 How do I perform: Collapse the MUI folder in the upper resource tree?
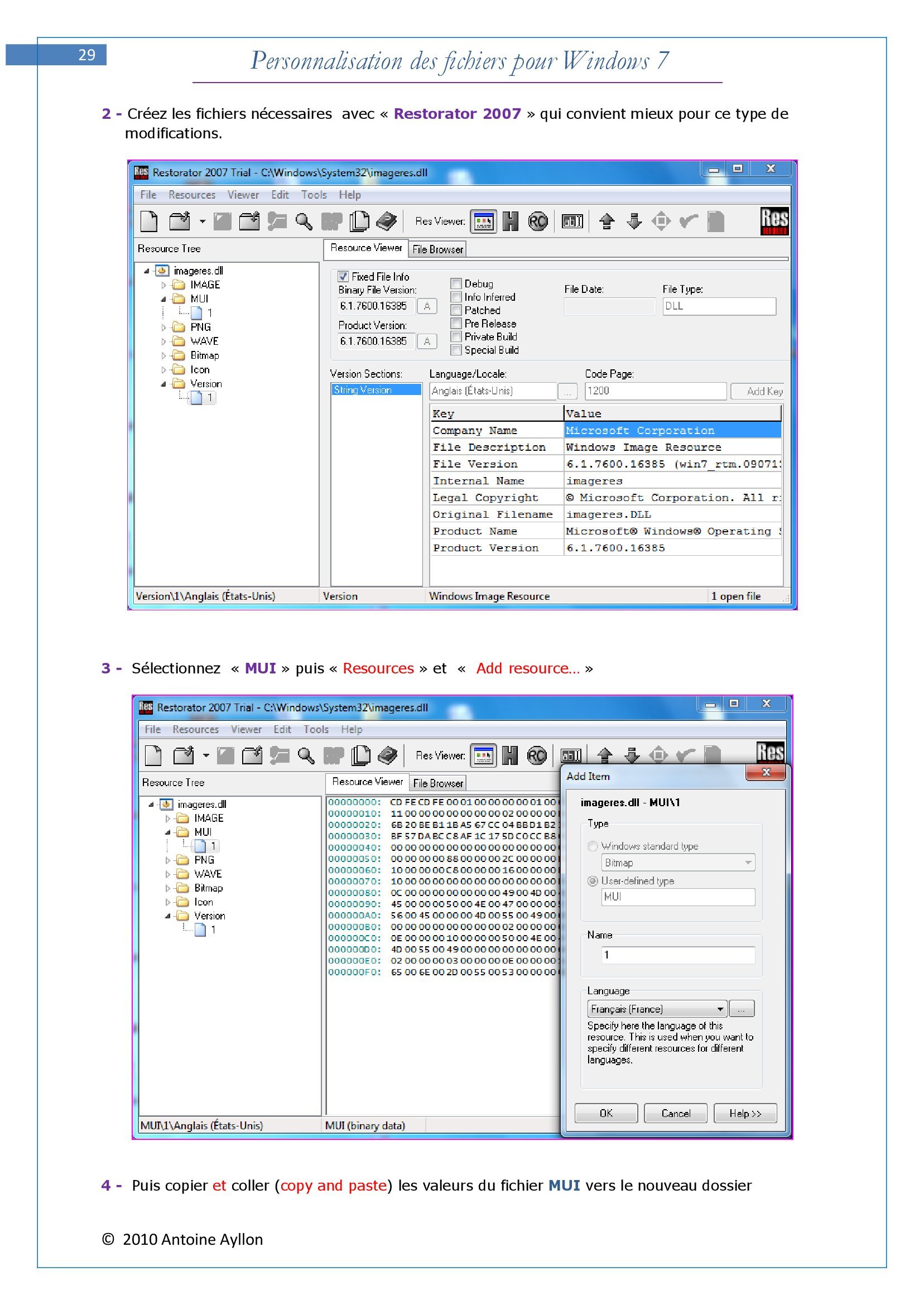point(164,299)
